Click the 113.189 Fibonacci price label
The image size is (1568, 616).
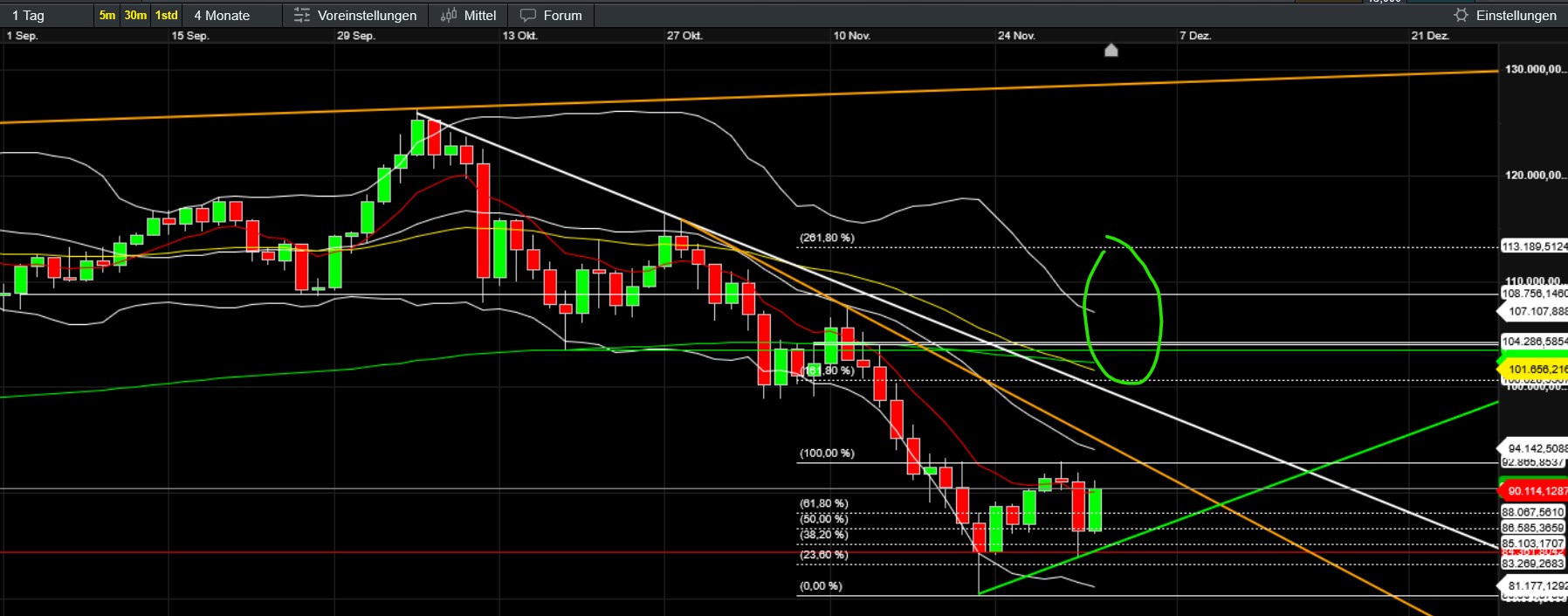coord(1534,246)
